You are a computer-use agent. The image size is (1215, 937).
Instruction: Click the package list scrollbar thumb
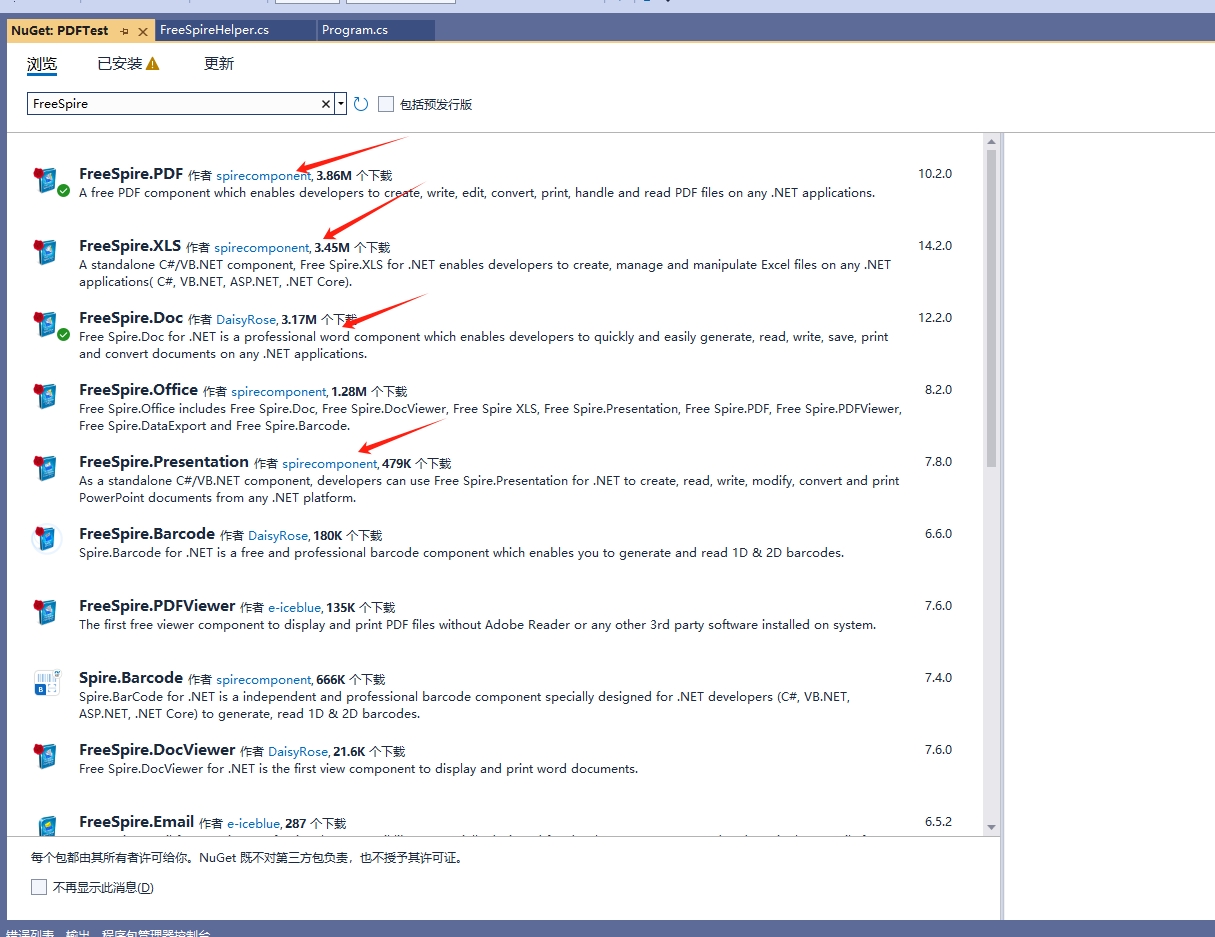click(991, 308)
